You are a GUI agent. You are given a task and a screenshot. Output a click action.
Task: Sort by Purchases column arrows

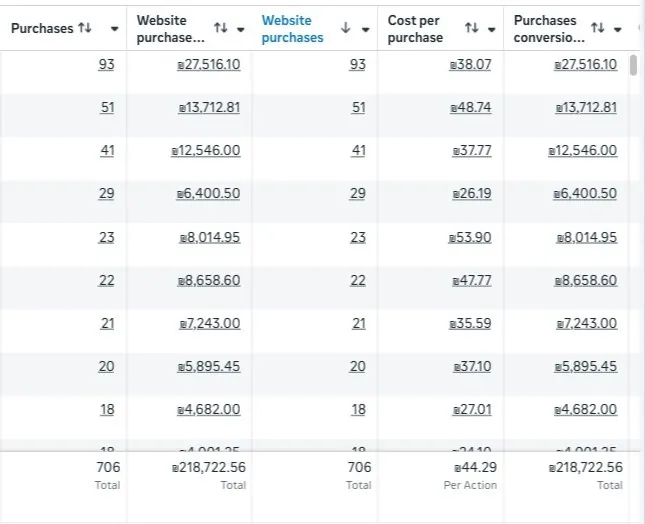tap(85, 28)
